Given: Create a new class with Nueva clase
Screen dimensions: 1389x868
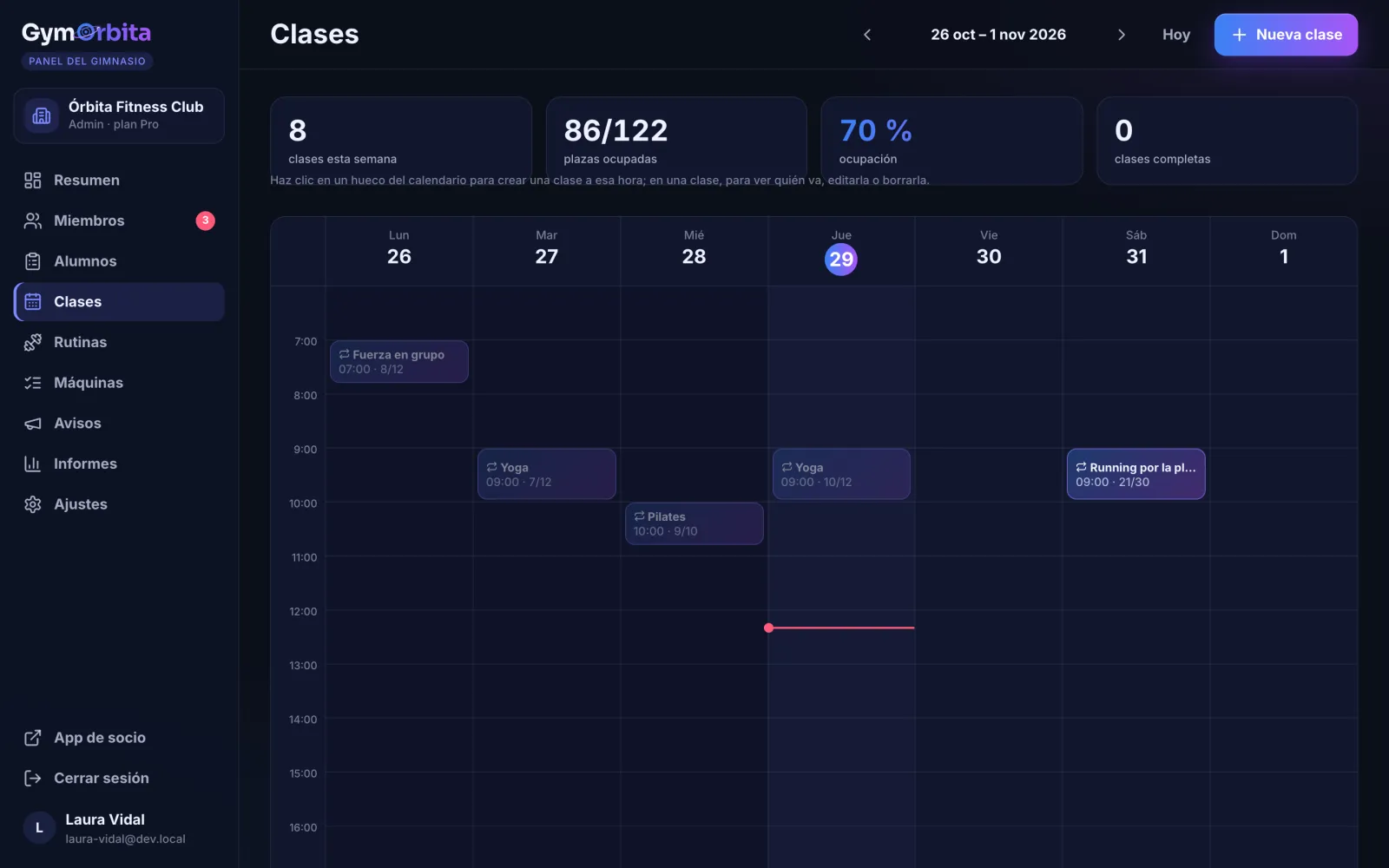Looking at the screenshot, I should pyautogui.click(x=1286, y=35).
